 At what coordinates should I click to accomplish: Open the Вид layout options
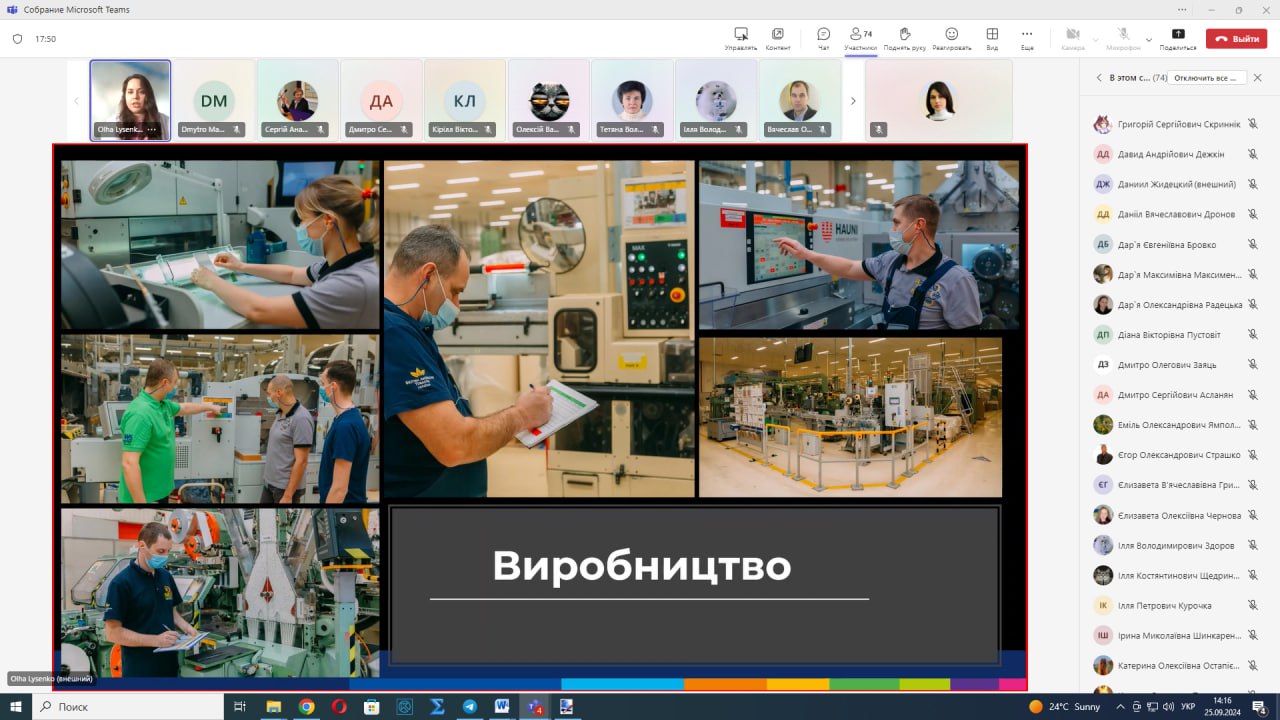(x=992, y=38)
